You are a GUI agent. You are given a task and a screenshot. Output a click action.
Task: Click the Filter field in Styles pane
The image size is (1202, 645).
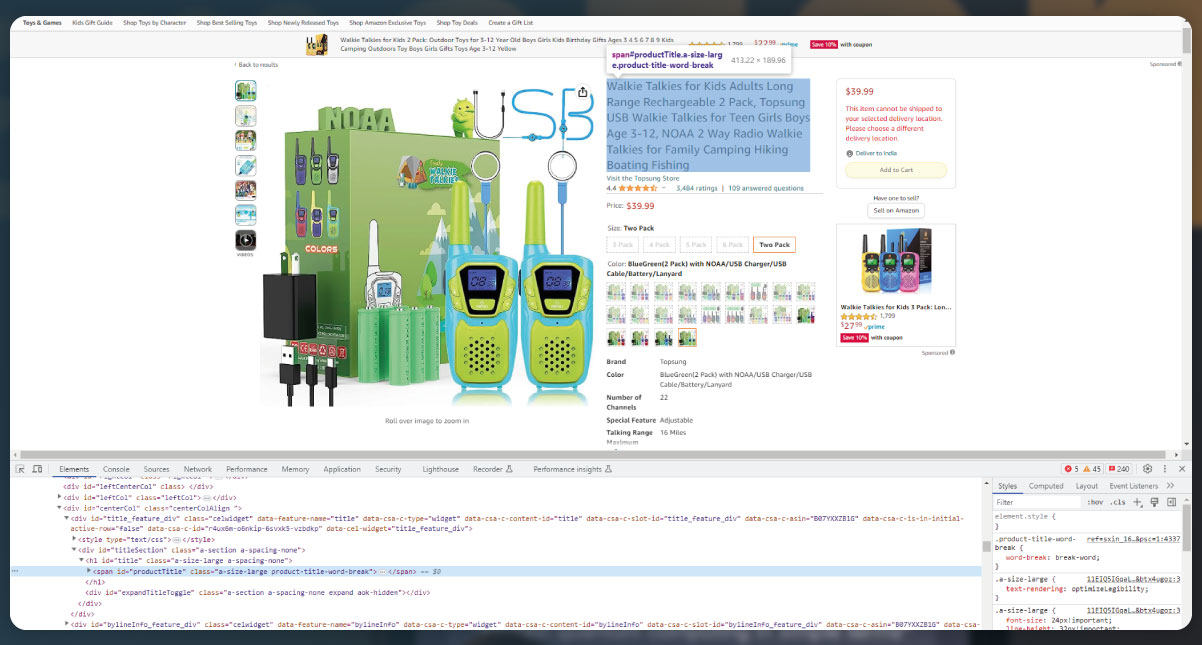point(1037,502)
